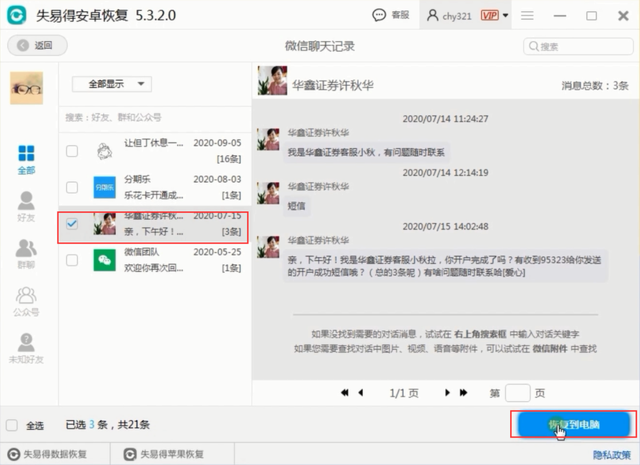The height and width of the screenshot is (465, 640).
Task: Check the 微信团队 conversation checkbox
Action: (x=72, y=260)
